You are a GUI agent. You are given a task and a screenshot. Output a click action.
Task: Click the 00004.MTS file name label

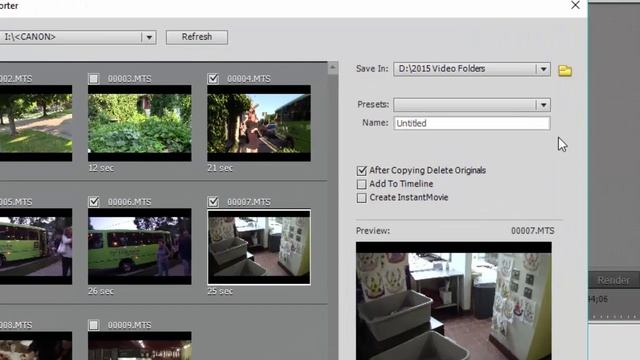[249, 79]
